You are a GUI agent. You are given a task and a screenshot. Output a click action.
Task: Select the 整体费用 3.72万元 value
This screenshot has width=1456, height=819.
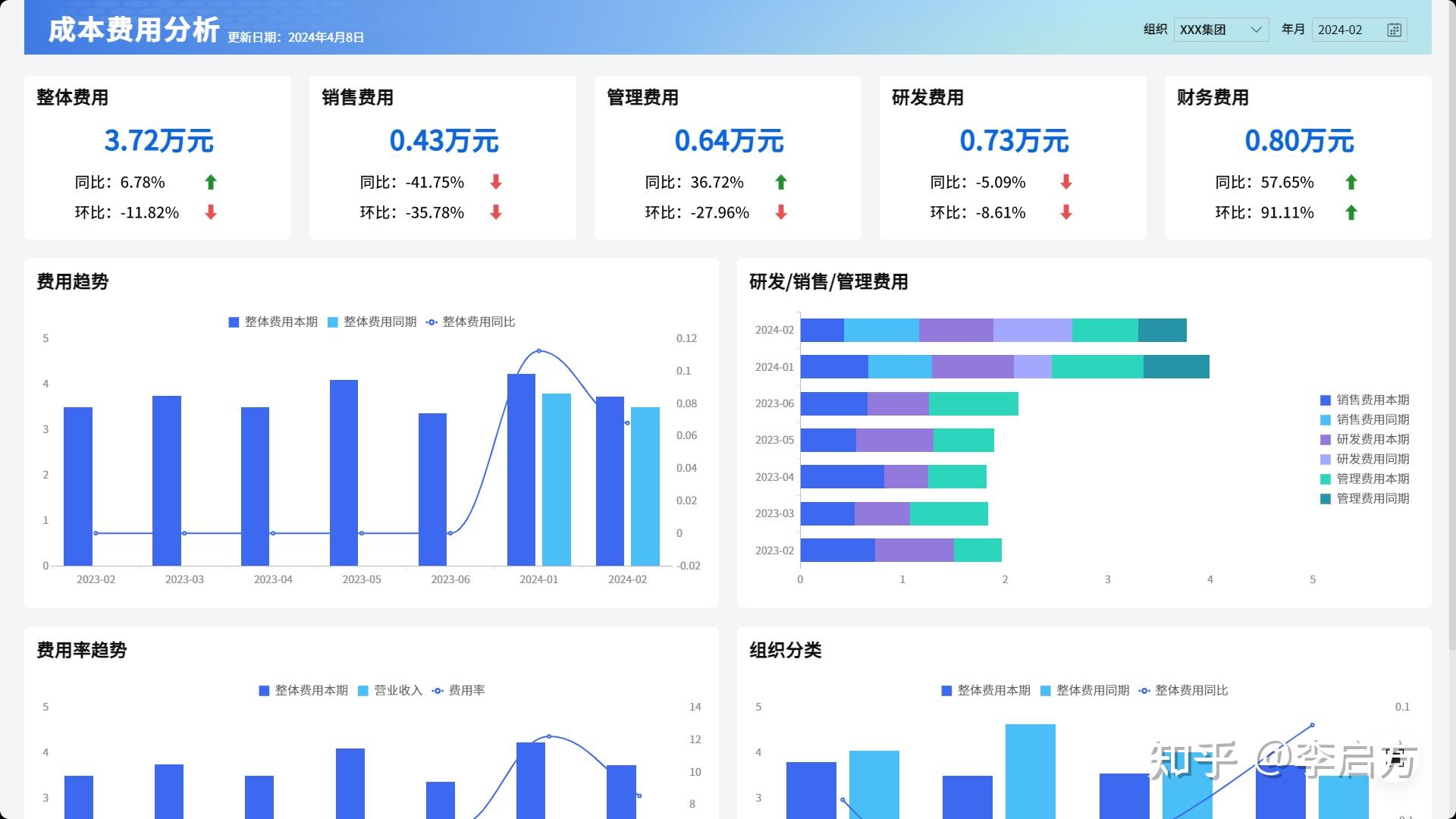tap(158, 141)
